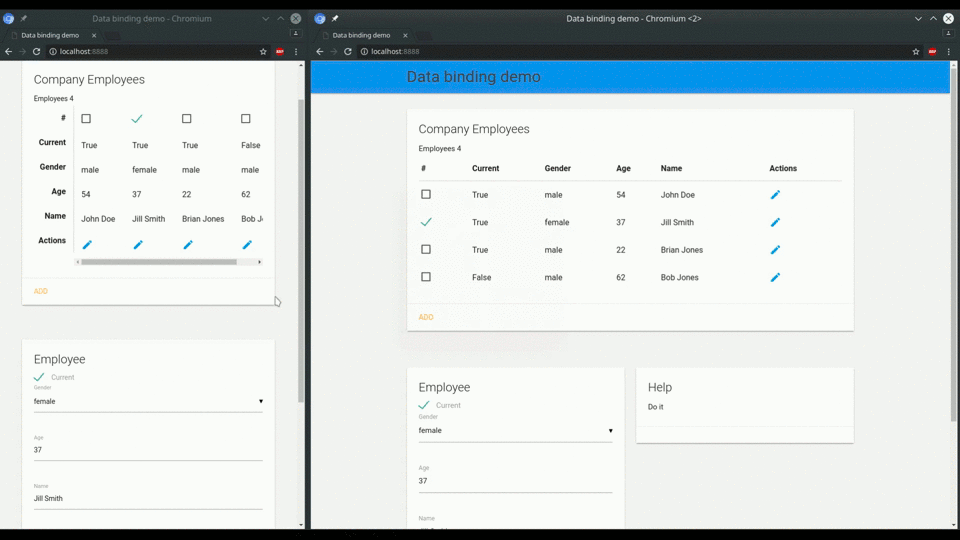View site info icon in left address bar
Image resolution: width=960 pixels, height=540 pixels.
click(53, 51)
